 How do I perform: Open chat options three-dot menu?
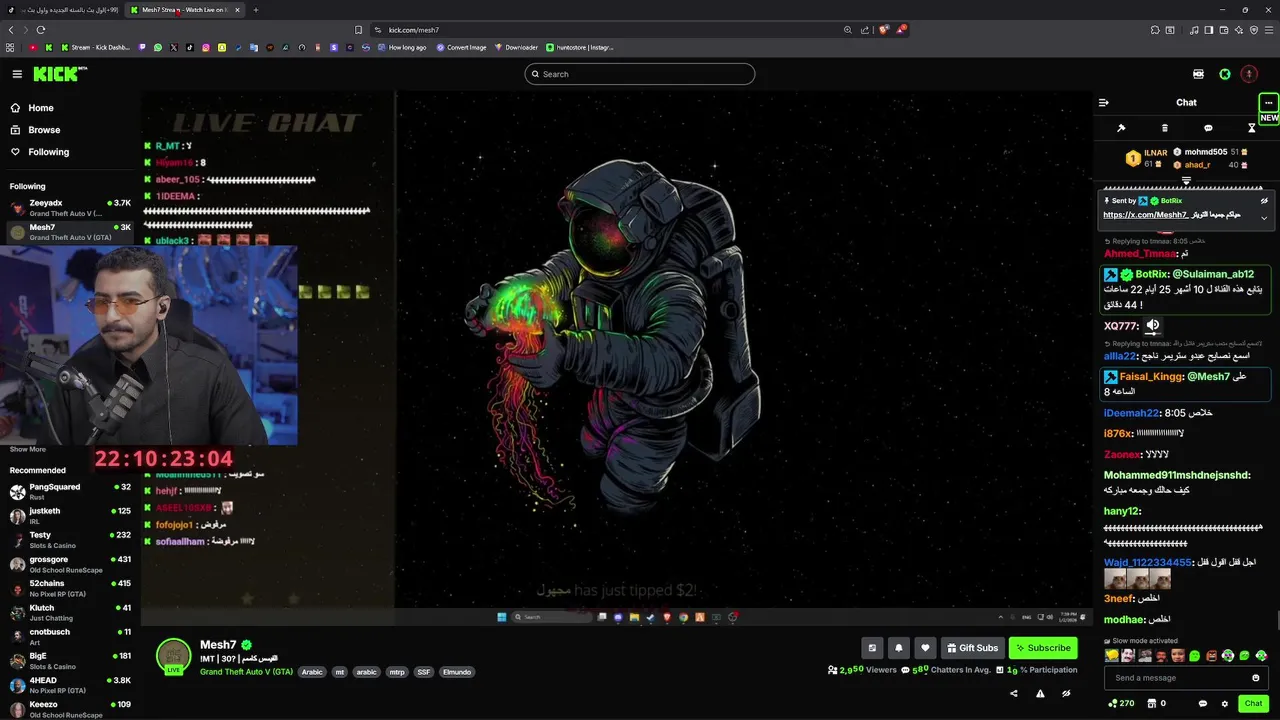(1268, 102)
